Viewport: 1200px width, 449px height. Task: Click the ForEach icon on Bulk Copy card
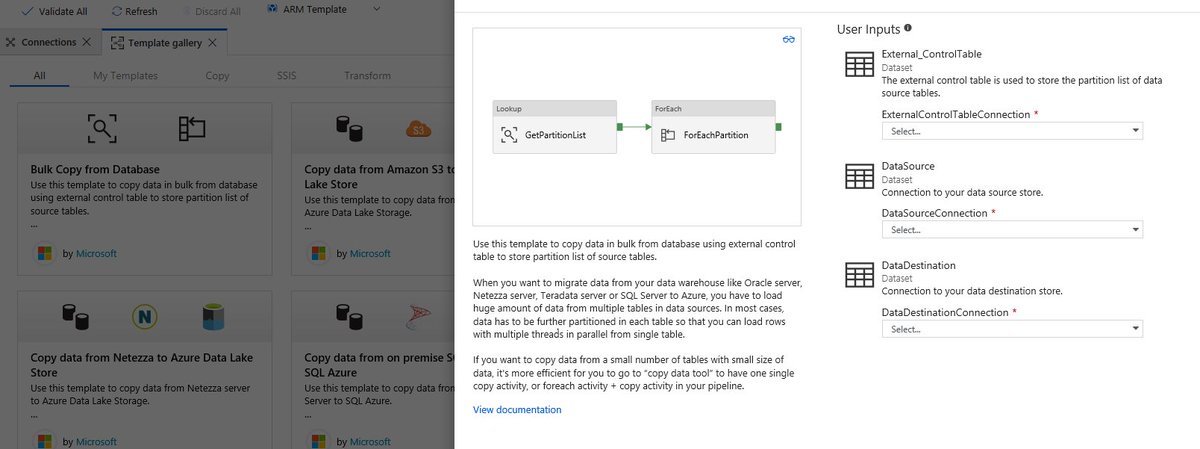(191, 128)
